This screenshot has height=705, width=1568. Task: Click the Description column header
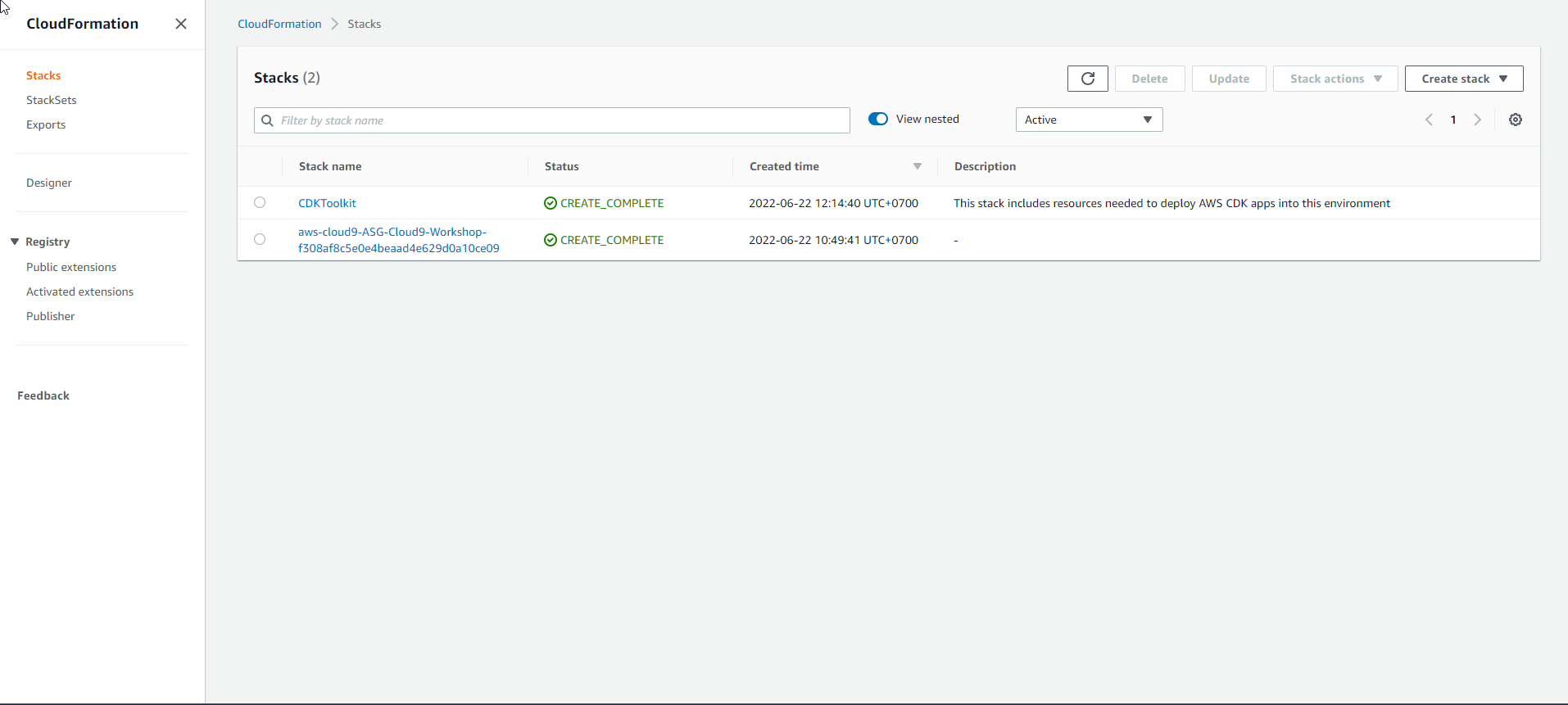click(x=985, y=166)
